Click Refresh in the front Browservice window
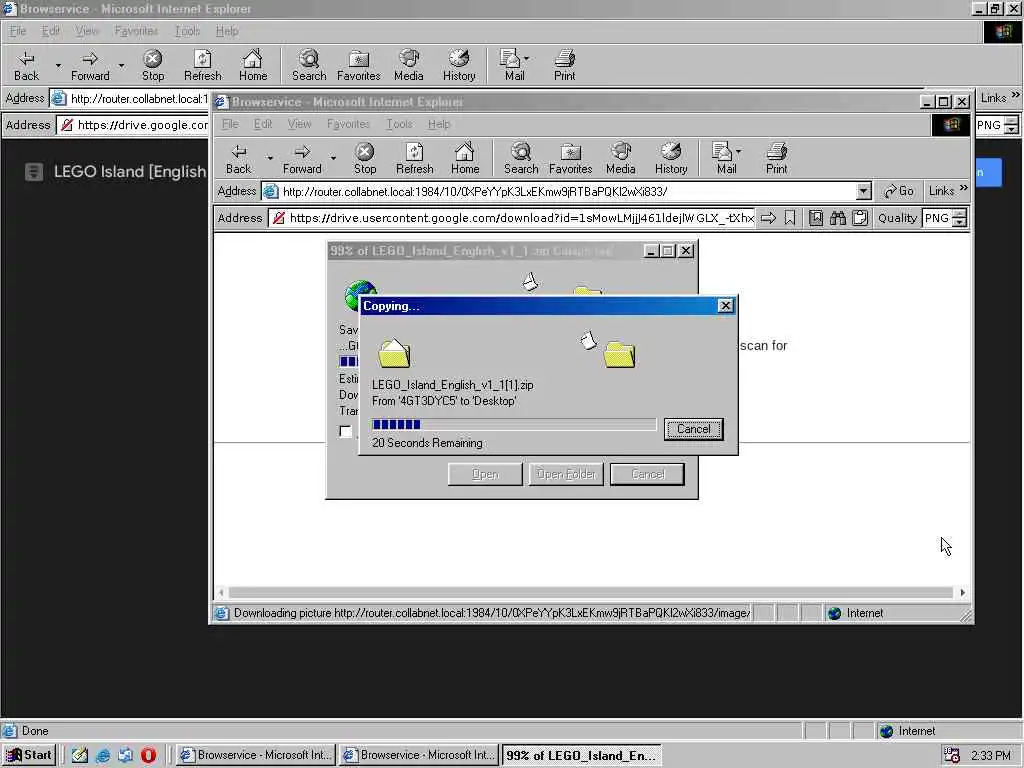The height and width of the screenshot is (768, 1024). coord(414,159)
